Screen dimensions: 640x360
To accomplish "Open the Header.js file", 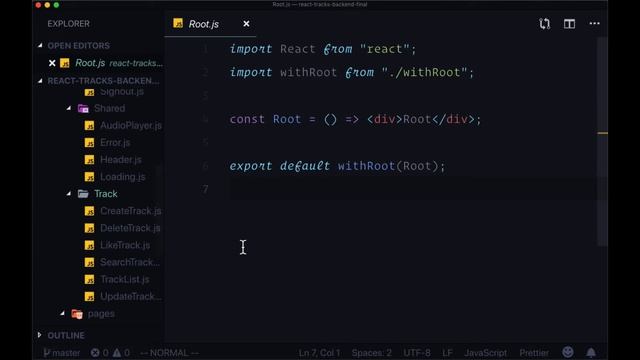I will (x=121, y=160).
